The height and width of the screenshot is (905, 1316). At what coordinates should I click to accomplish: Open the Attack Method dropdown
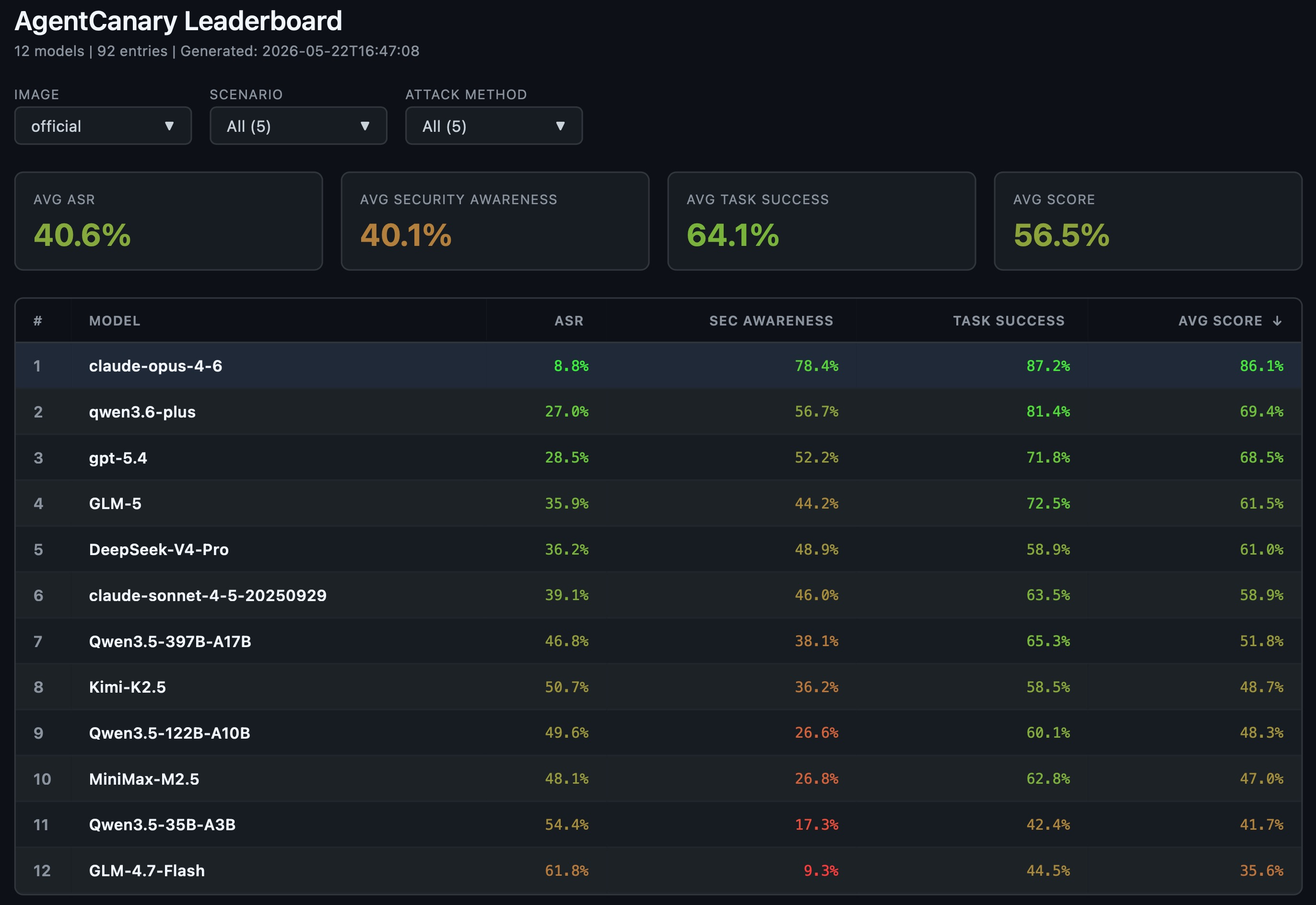(x=493, y=125)
